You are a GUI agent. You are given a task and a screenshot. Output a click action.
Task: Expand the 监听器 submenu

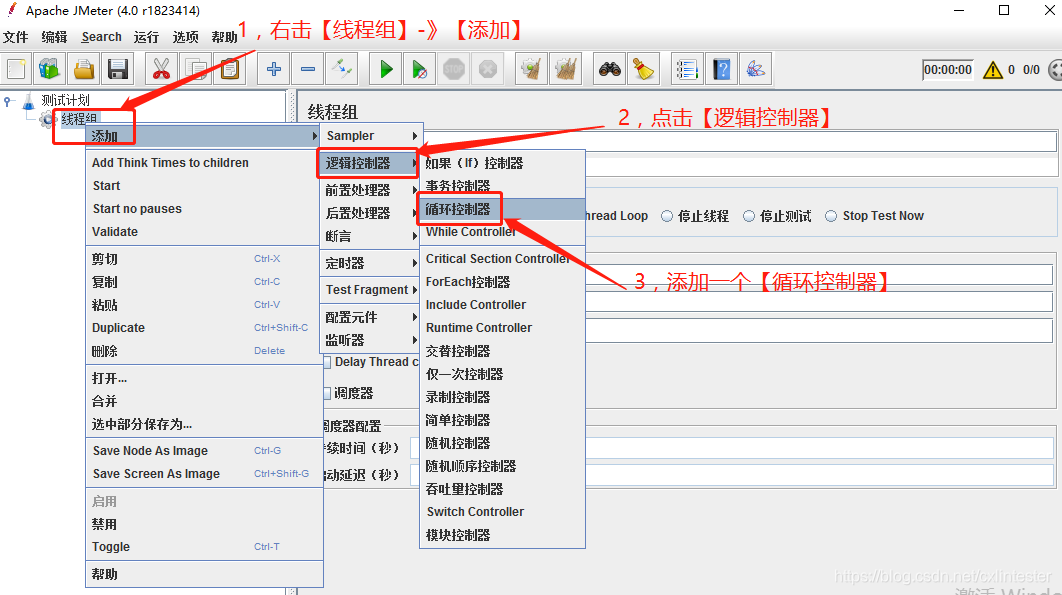point(371,340)
